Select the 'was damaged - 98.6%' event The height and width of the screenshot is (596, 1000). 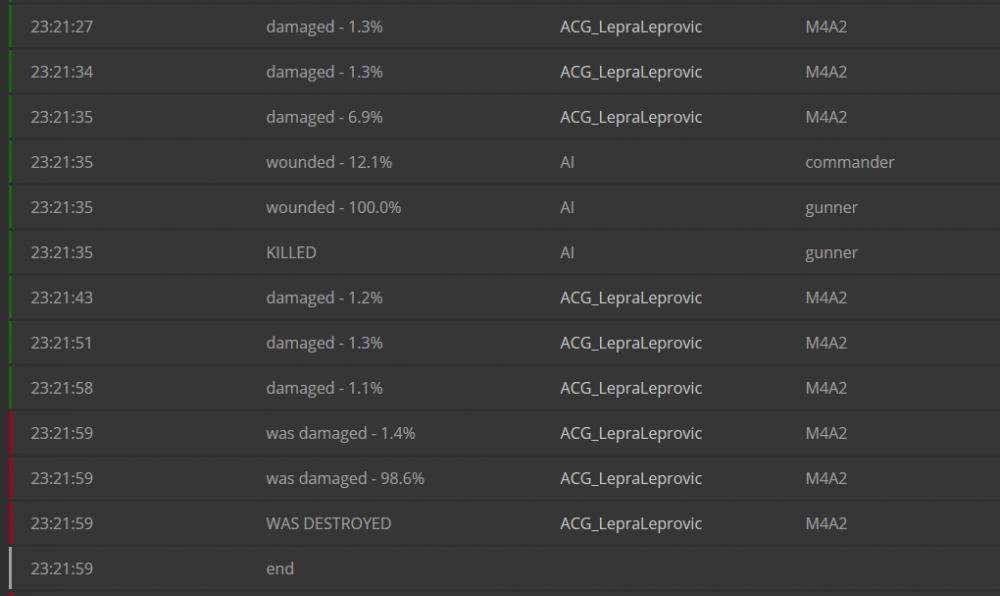coord(345,478)
